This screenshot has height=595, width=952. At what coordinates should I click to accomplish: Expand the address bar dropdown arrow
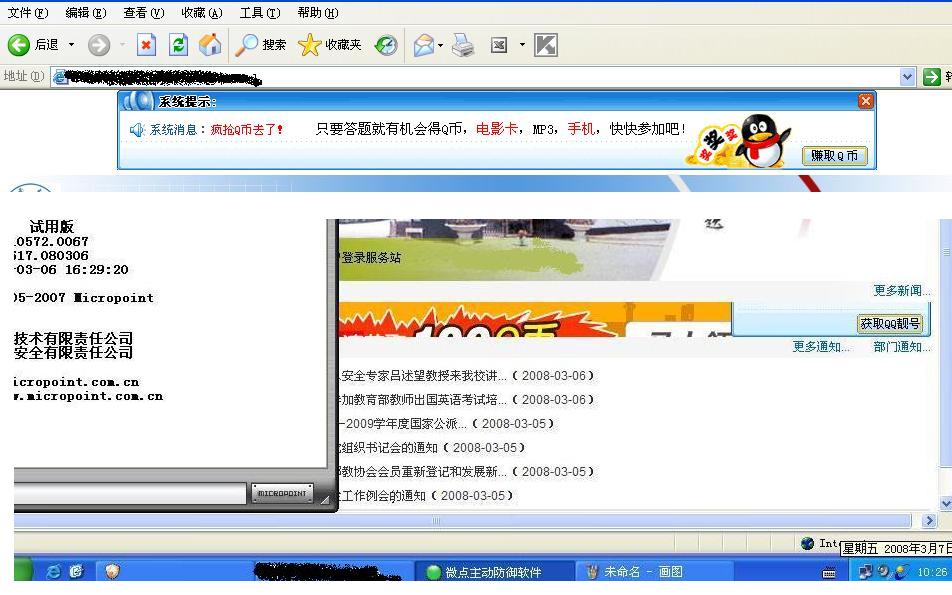907,77
